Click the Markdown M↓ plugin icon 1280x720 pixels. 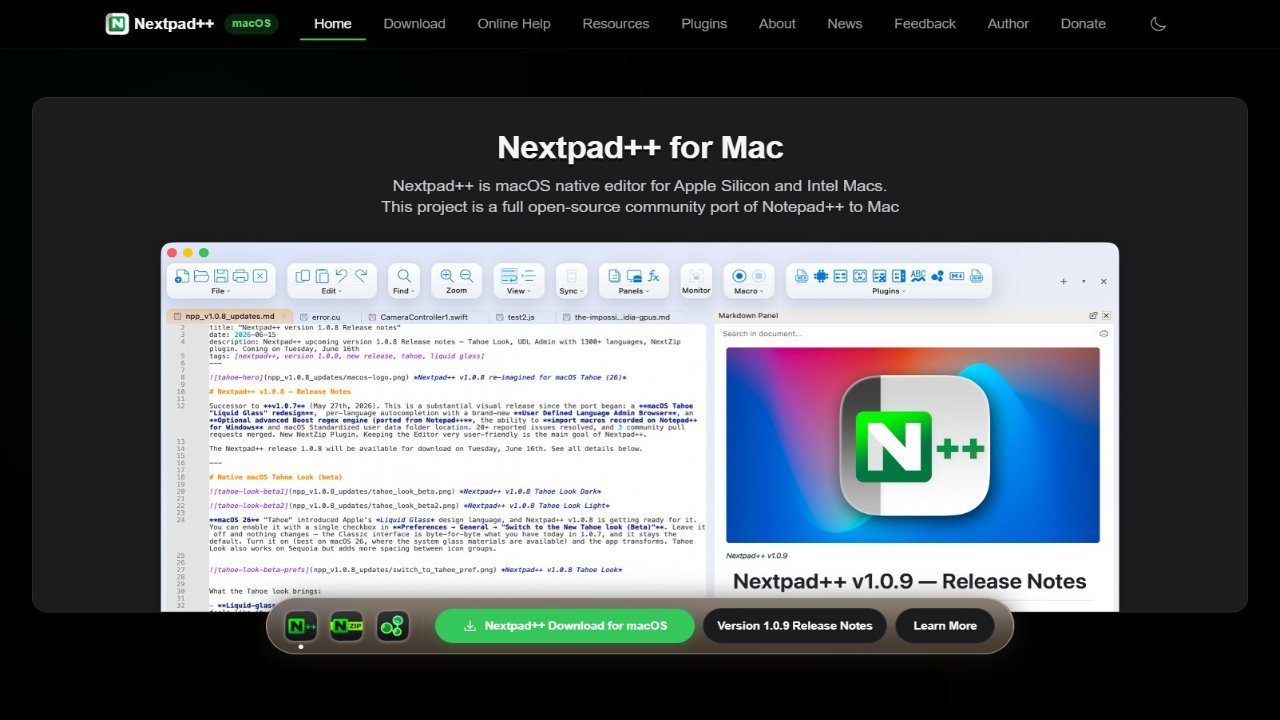(x=956, y=276)
